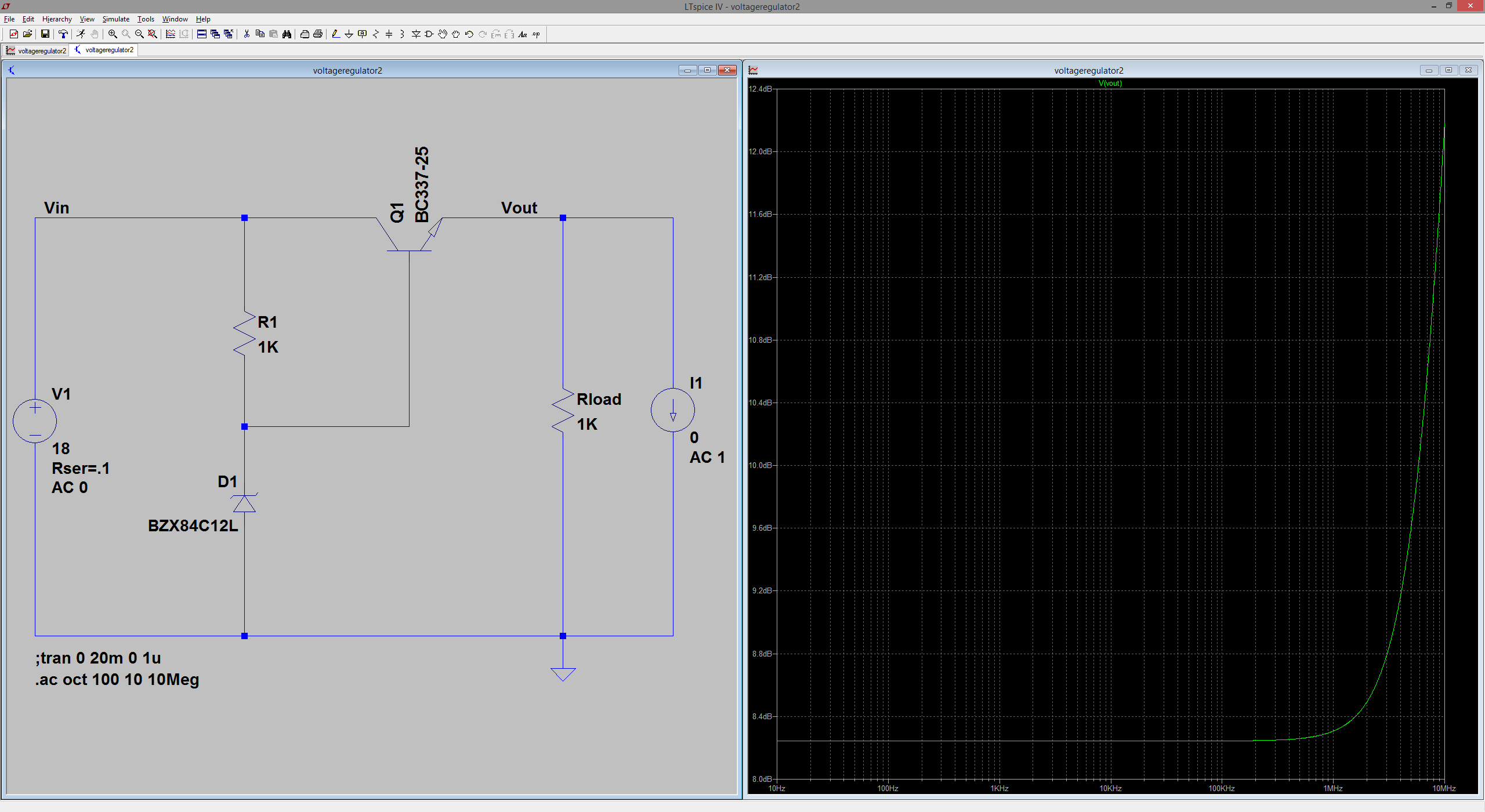Select the Text 'Aa' tool

(523, 34)
